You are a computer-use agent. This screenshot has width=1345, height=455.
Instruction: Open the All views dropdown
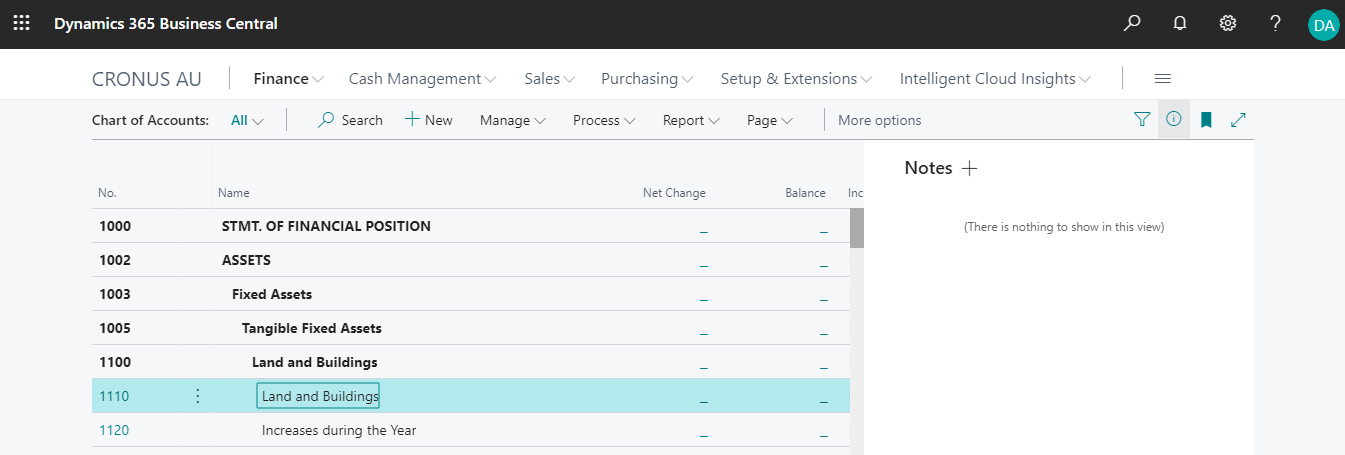(x=247, y=120)
